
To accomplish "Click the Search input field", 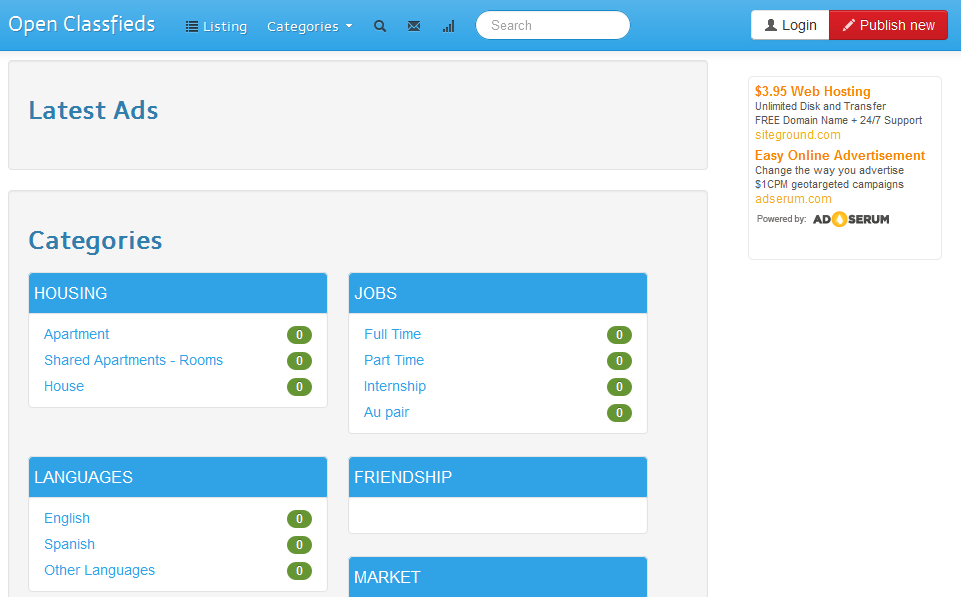I will (x=552, y=25).
